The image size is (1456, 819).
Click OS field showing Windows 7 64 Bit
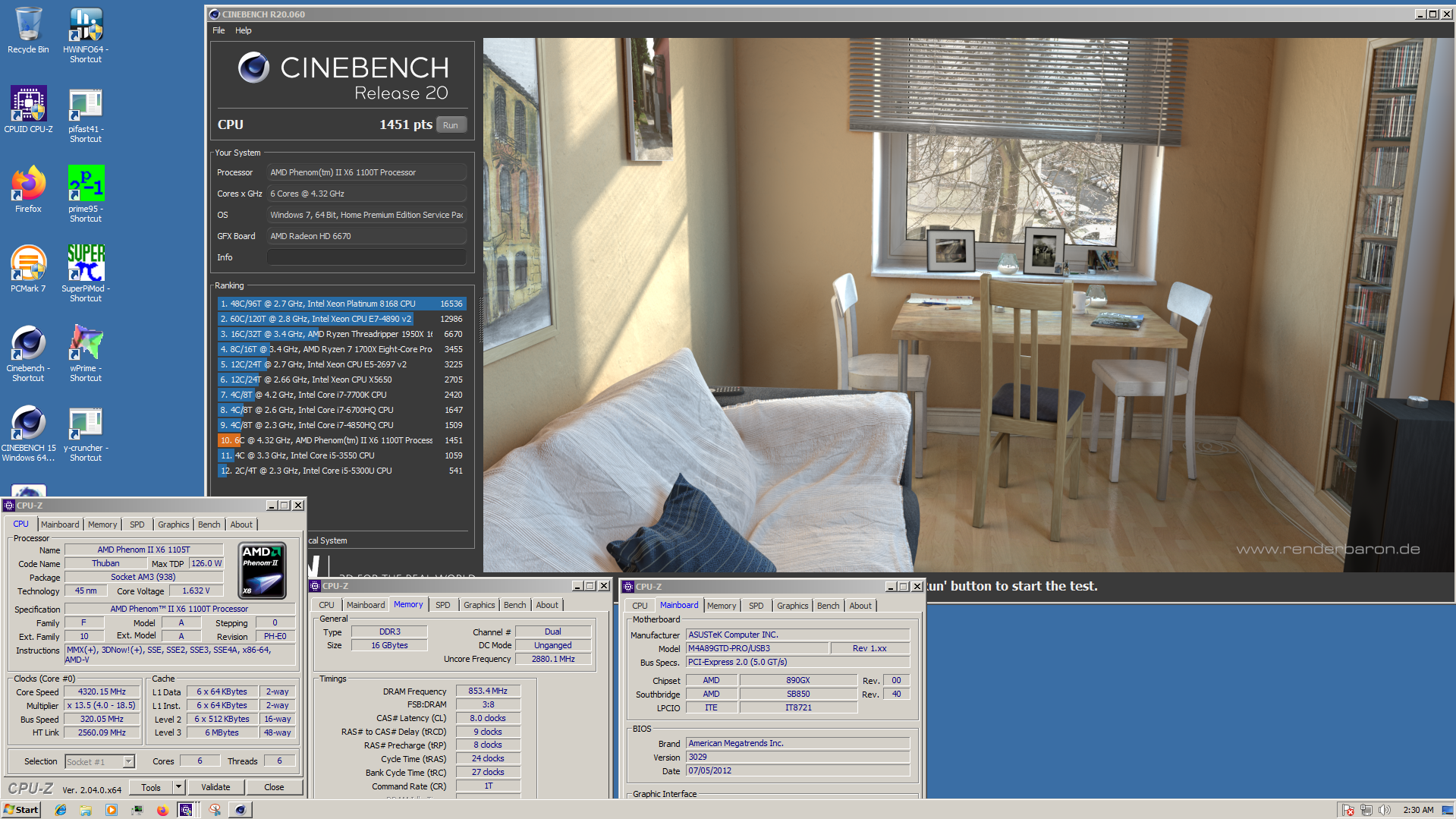tap(366, 215)
